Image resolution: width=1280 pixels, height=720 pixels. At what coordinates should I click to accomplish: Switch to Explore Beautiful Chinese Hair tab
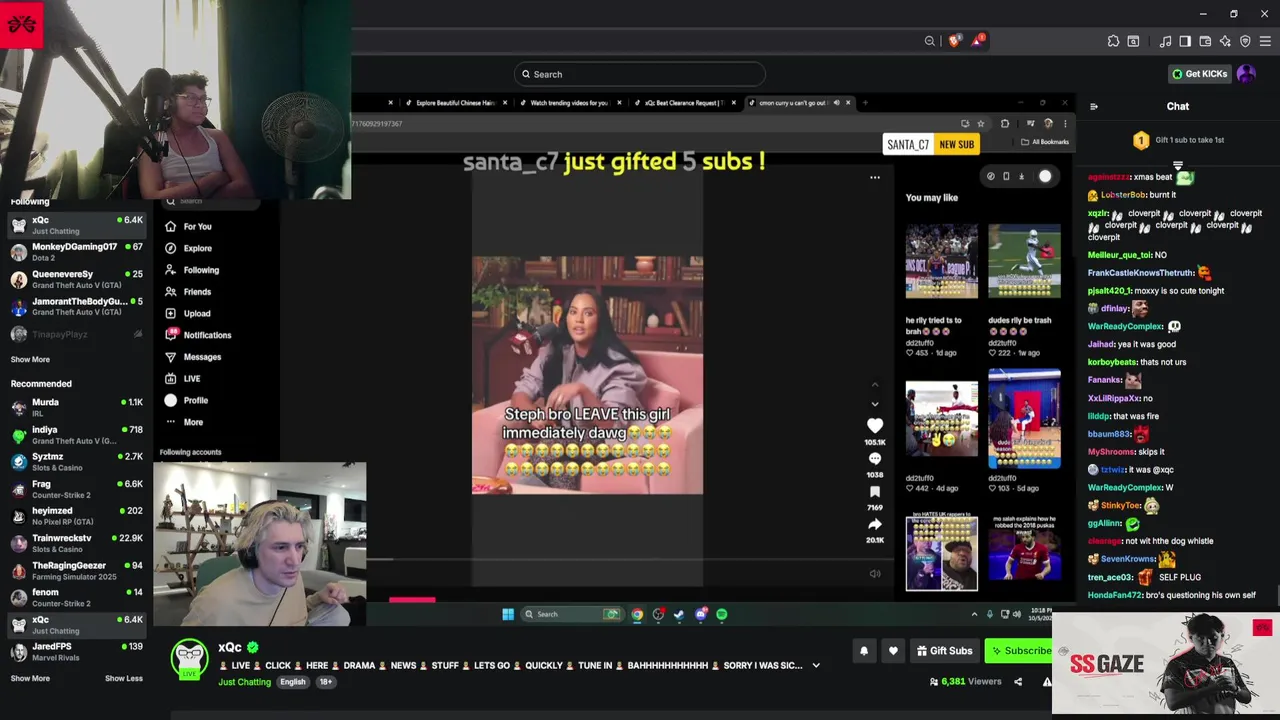pos(455,102)
